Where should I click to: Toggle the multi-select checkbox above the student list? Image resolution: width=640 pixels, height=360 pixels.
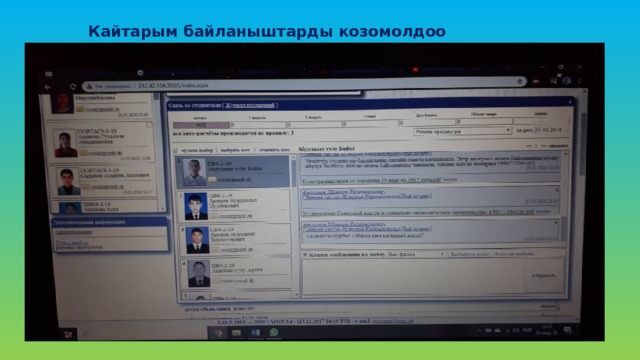coord(176,151)
